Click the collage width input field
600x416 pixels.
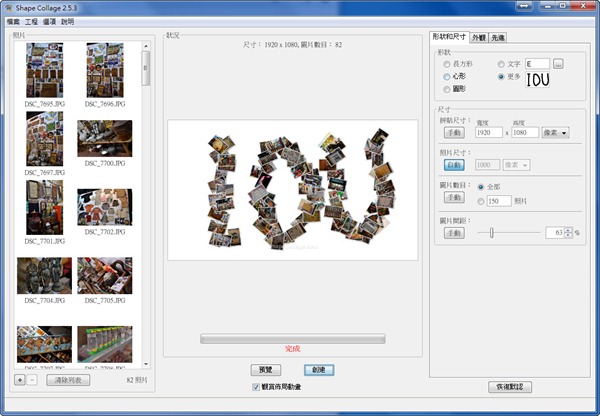(x=489, y=132)
